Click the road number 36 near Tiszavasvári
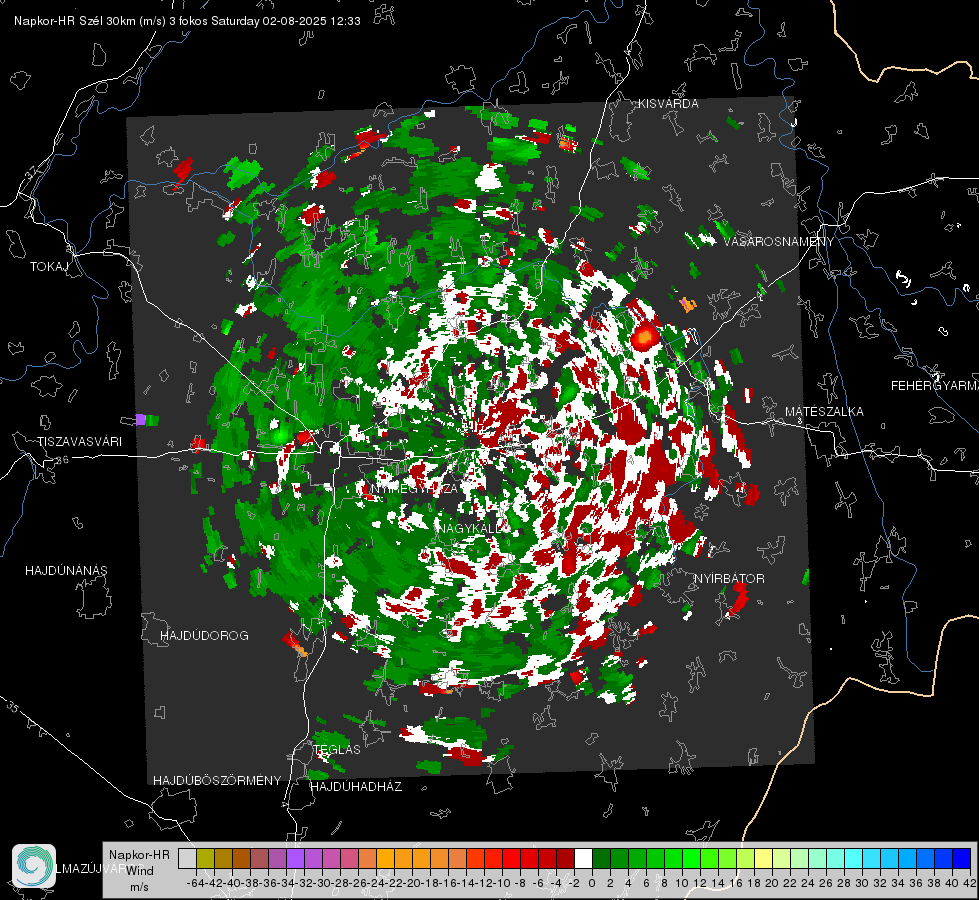 [x=62, y=460]
